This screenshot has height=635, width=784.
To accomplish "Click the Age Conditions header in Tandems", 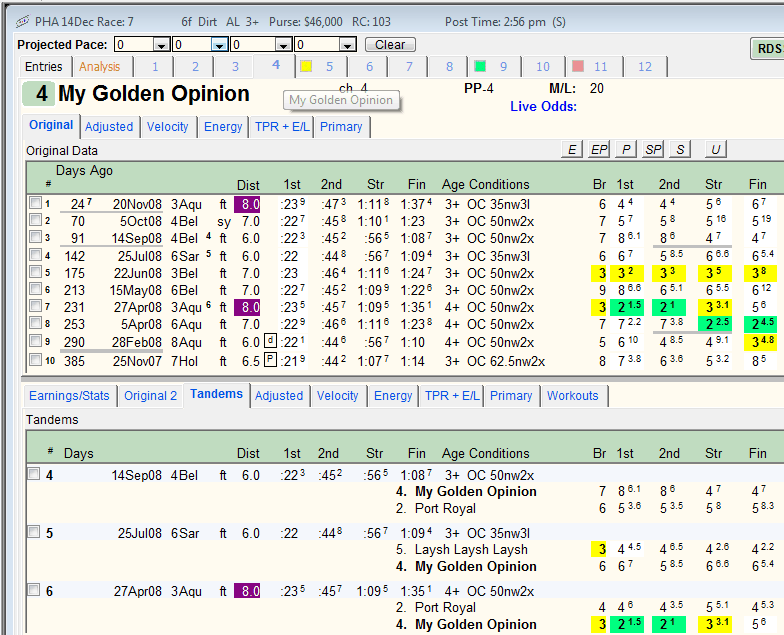I will pyautogui.click(x=486, y=454).
